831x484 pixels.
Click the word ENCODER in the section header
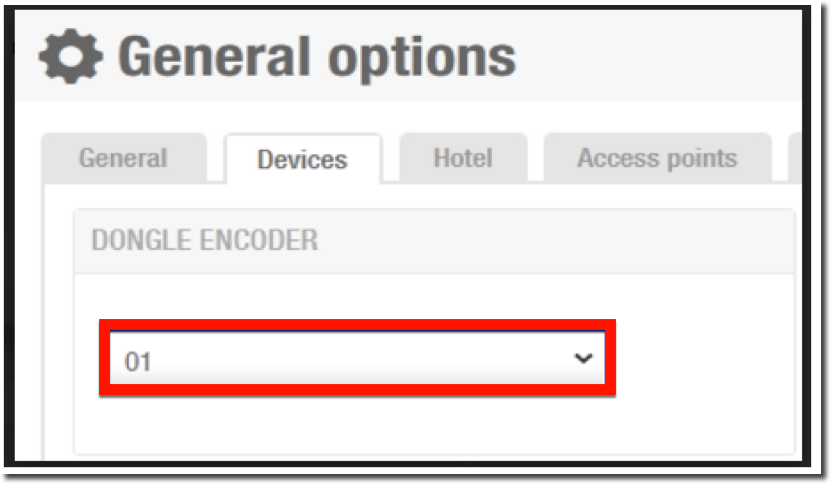pyautogui.click(x=259, y=240)
